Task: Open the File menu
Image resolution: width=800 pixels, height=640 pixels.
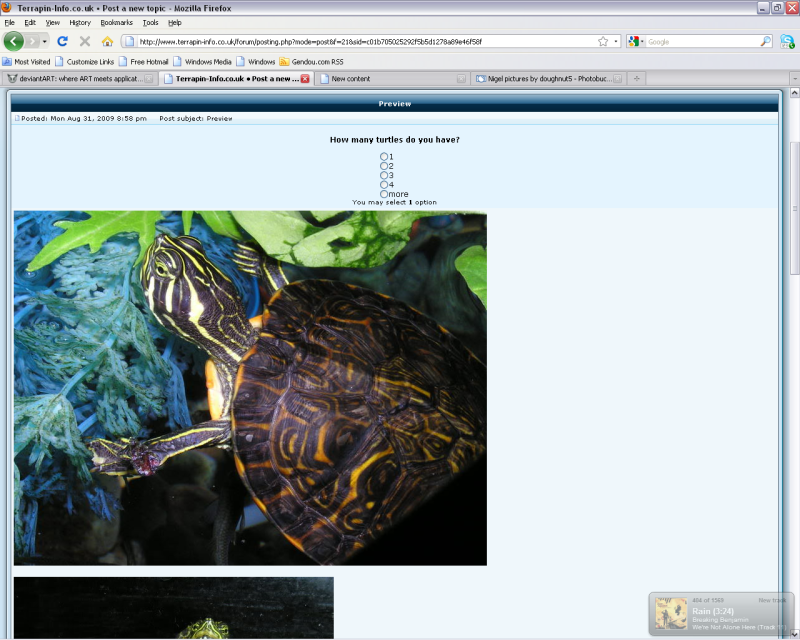Action: [10, 22]
